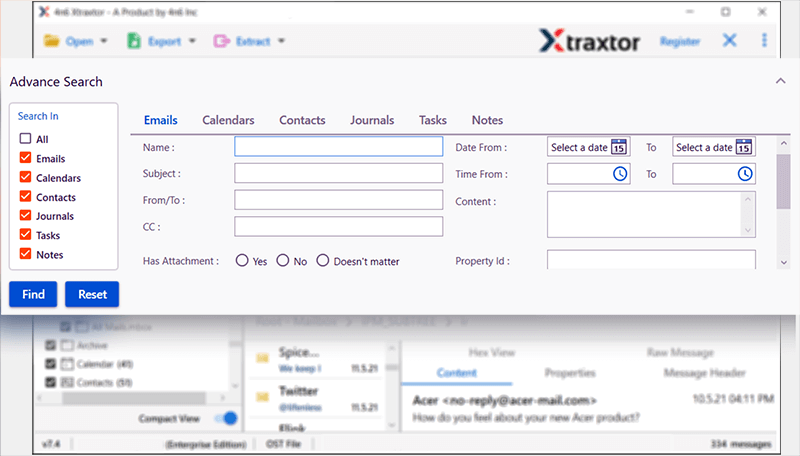The height and width of the screenshot is (456, 800).
Task: Toggle the Compact View switch
Action: [227, 418]
